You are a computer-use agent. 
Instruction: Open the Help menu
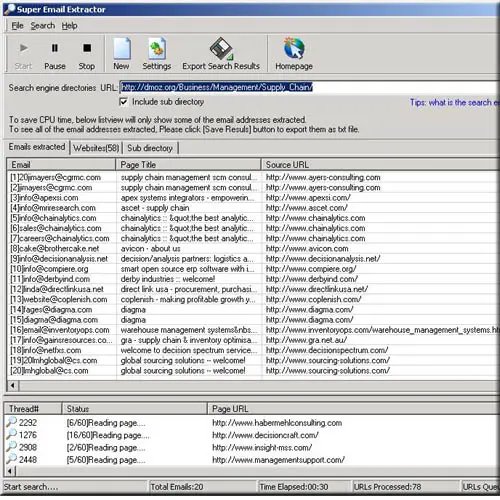(69, 26)
